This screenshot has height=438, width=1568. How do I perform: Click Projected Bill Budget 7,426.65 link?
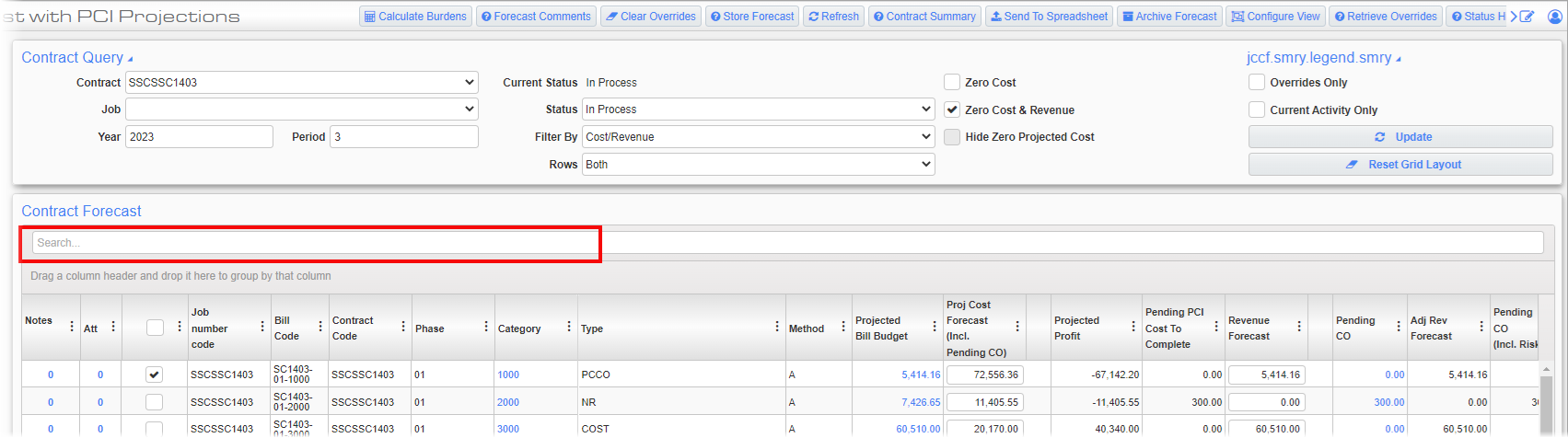pyautogui.click(x=921, y=402)
